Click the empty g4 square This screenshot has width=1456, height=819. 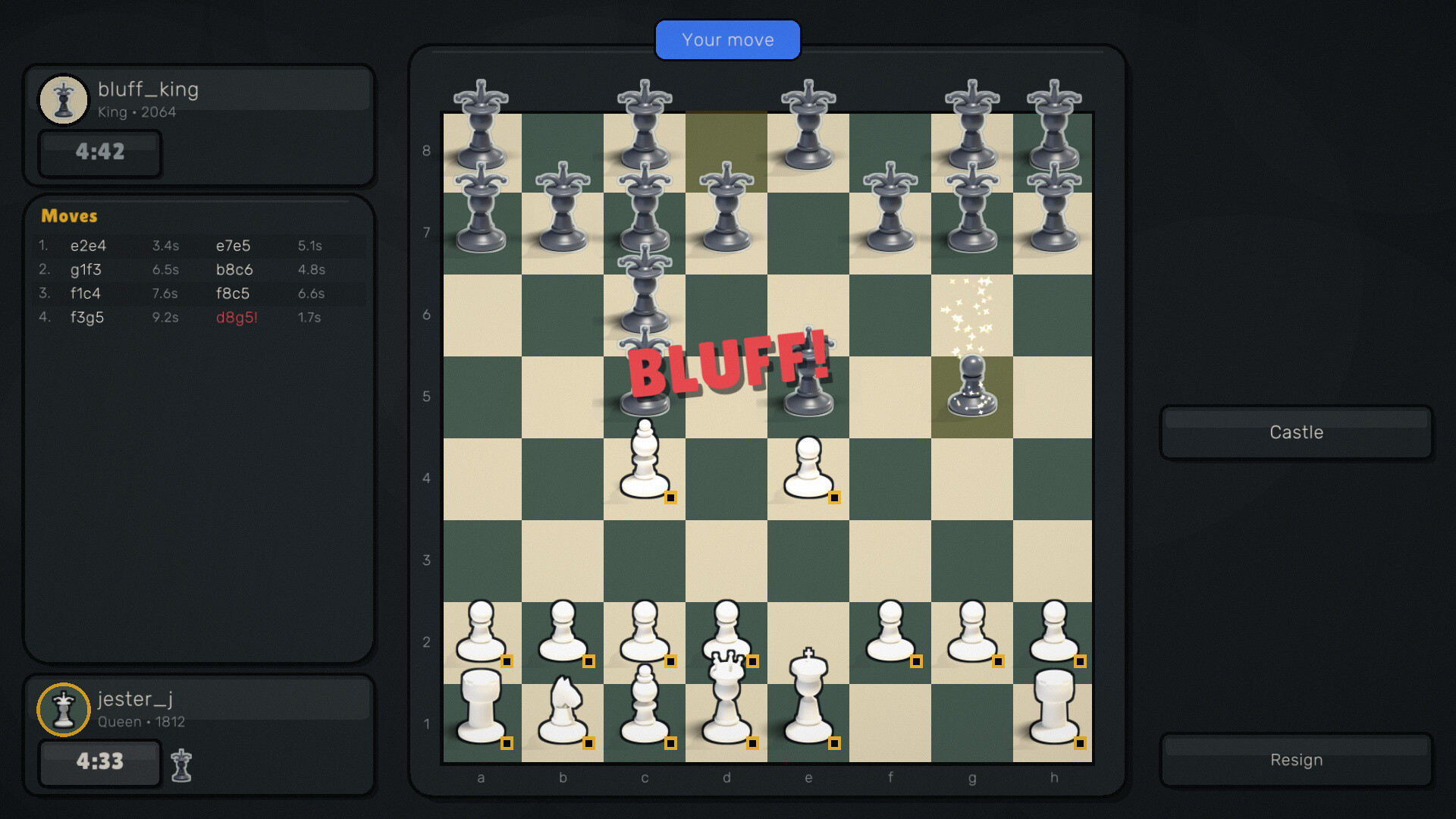972,479
